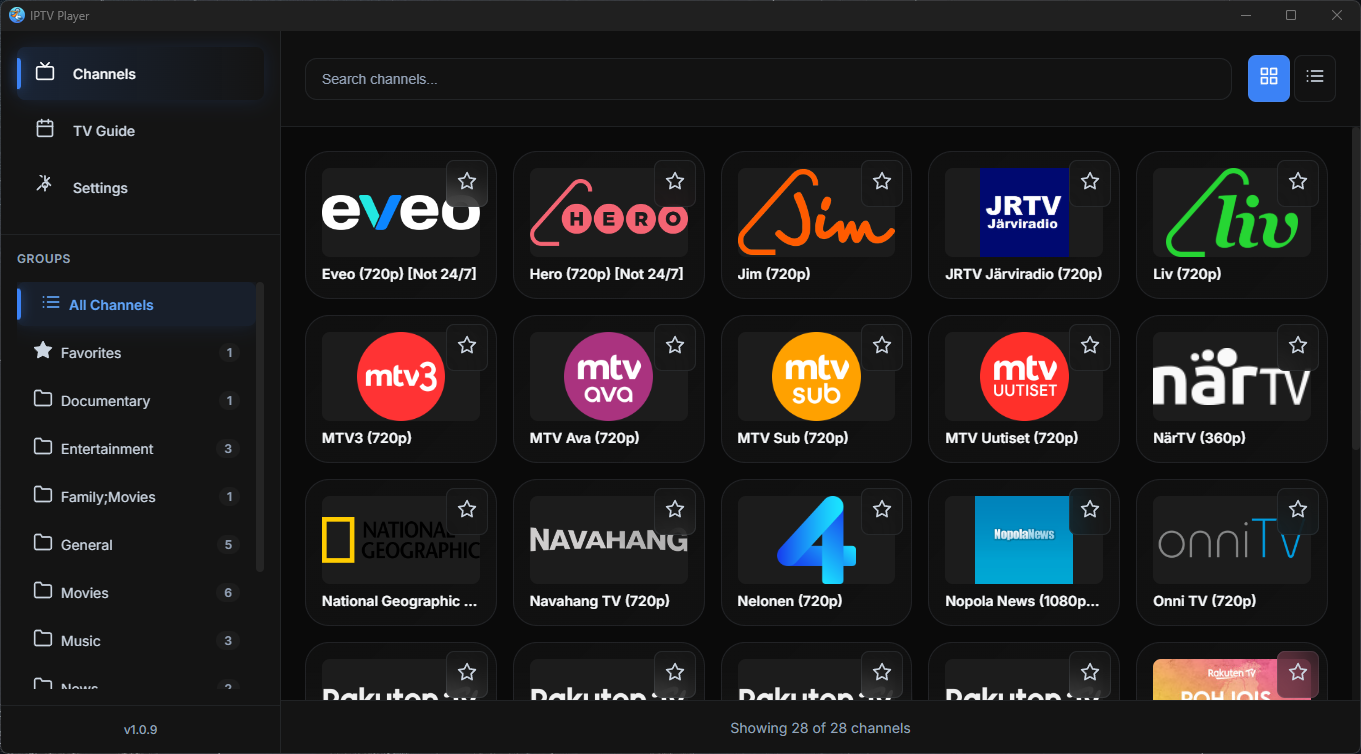Click the search channels input field
Screen dimensions: 1361x754
[x=768, y=78]
